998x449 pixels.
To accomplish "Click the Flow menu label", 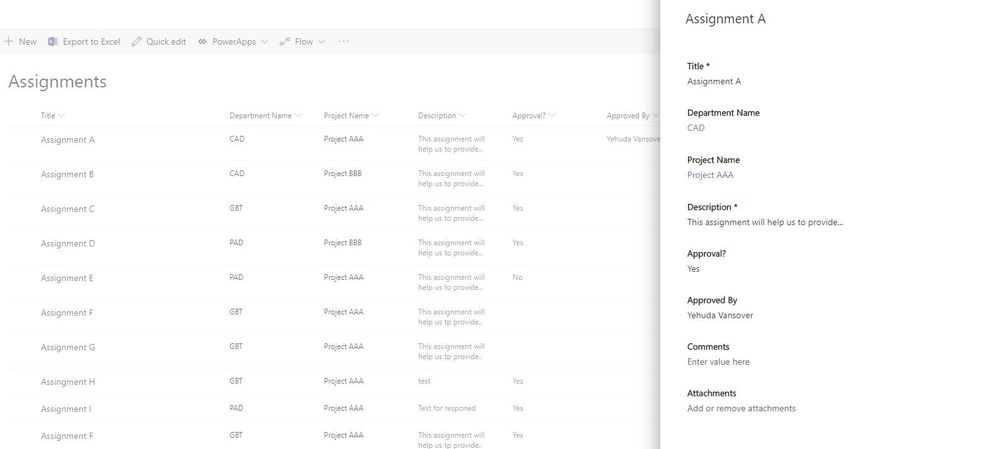I will 304,41.
